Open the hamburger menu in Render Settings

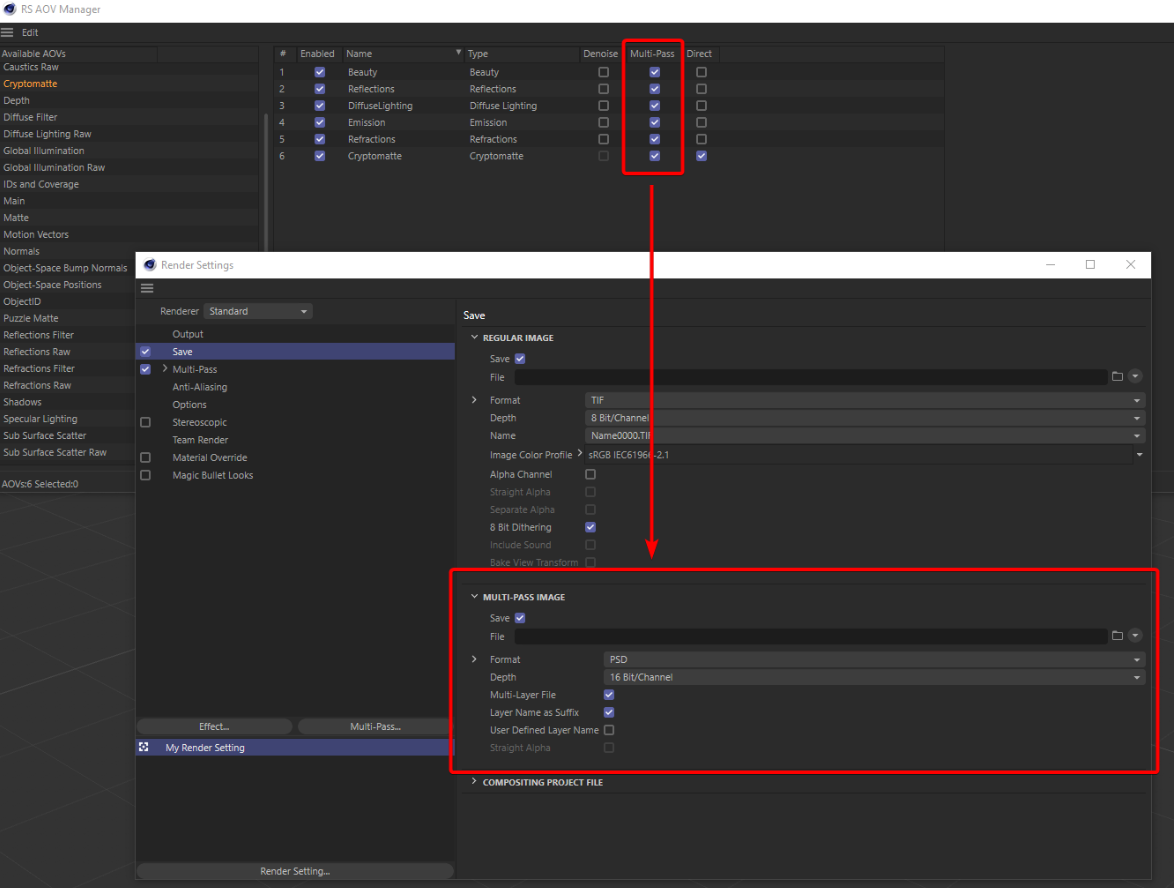pyautogui.click(x=146, y=288)
